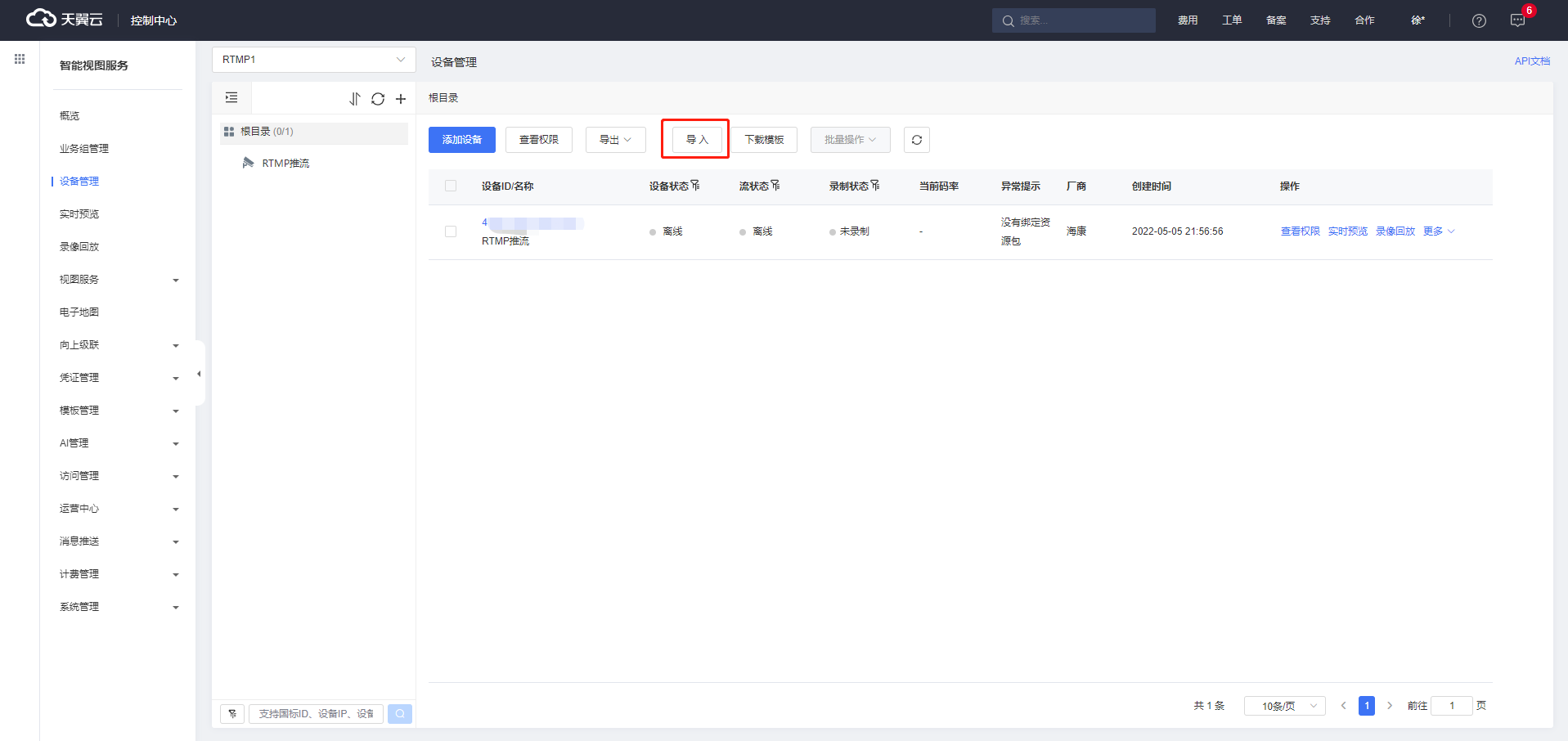Viewport: 1568px width, 741px height.
Task: Open the help question mark icon
Action: pyautogui.click(x=1479, y=20)
